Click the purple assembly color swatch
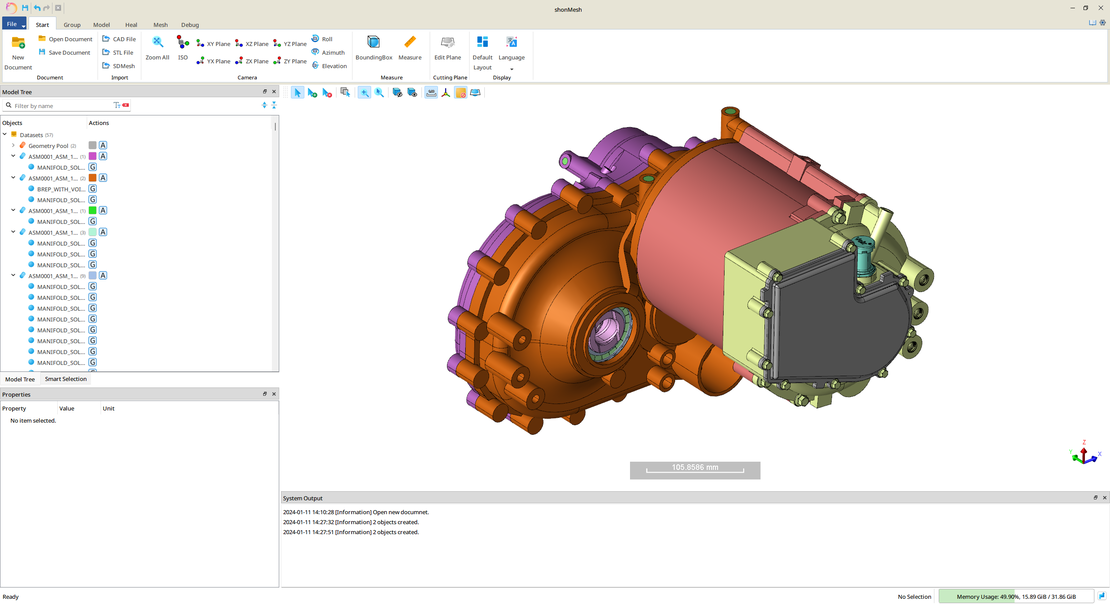 92,156
